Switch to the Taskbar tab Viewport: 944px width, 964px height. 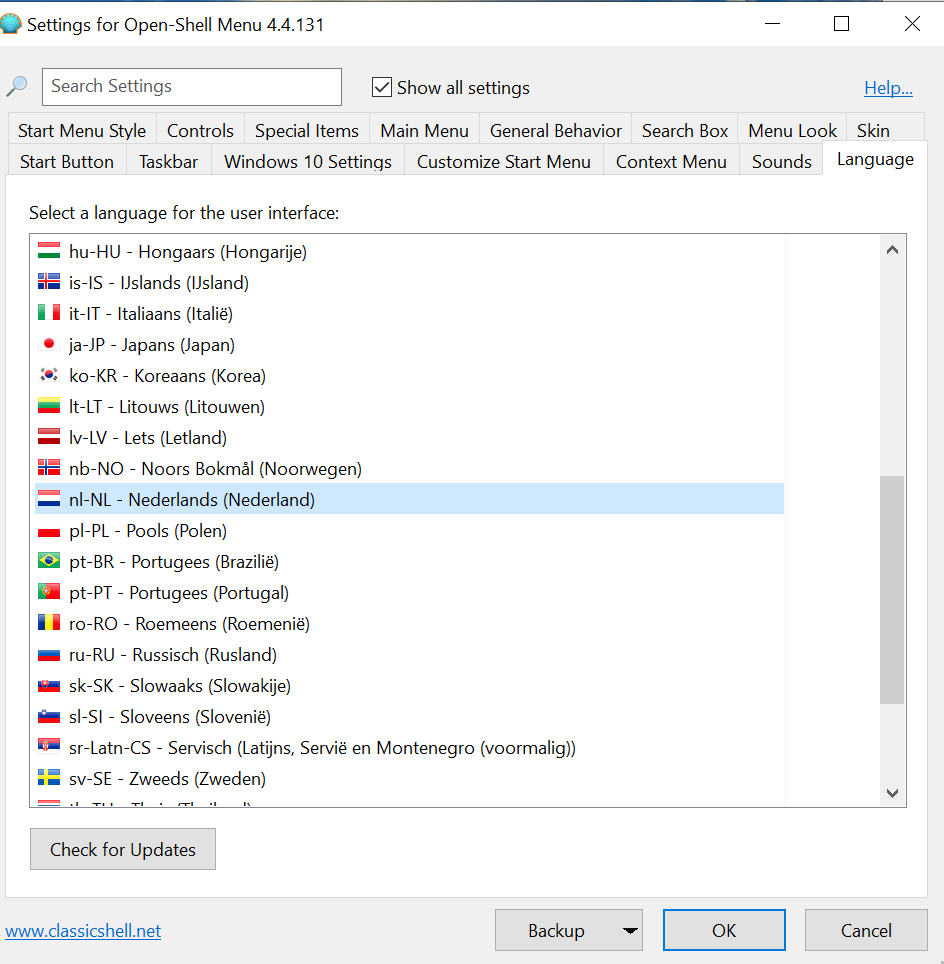point(169,161)
